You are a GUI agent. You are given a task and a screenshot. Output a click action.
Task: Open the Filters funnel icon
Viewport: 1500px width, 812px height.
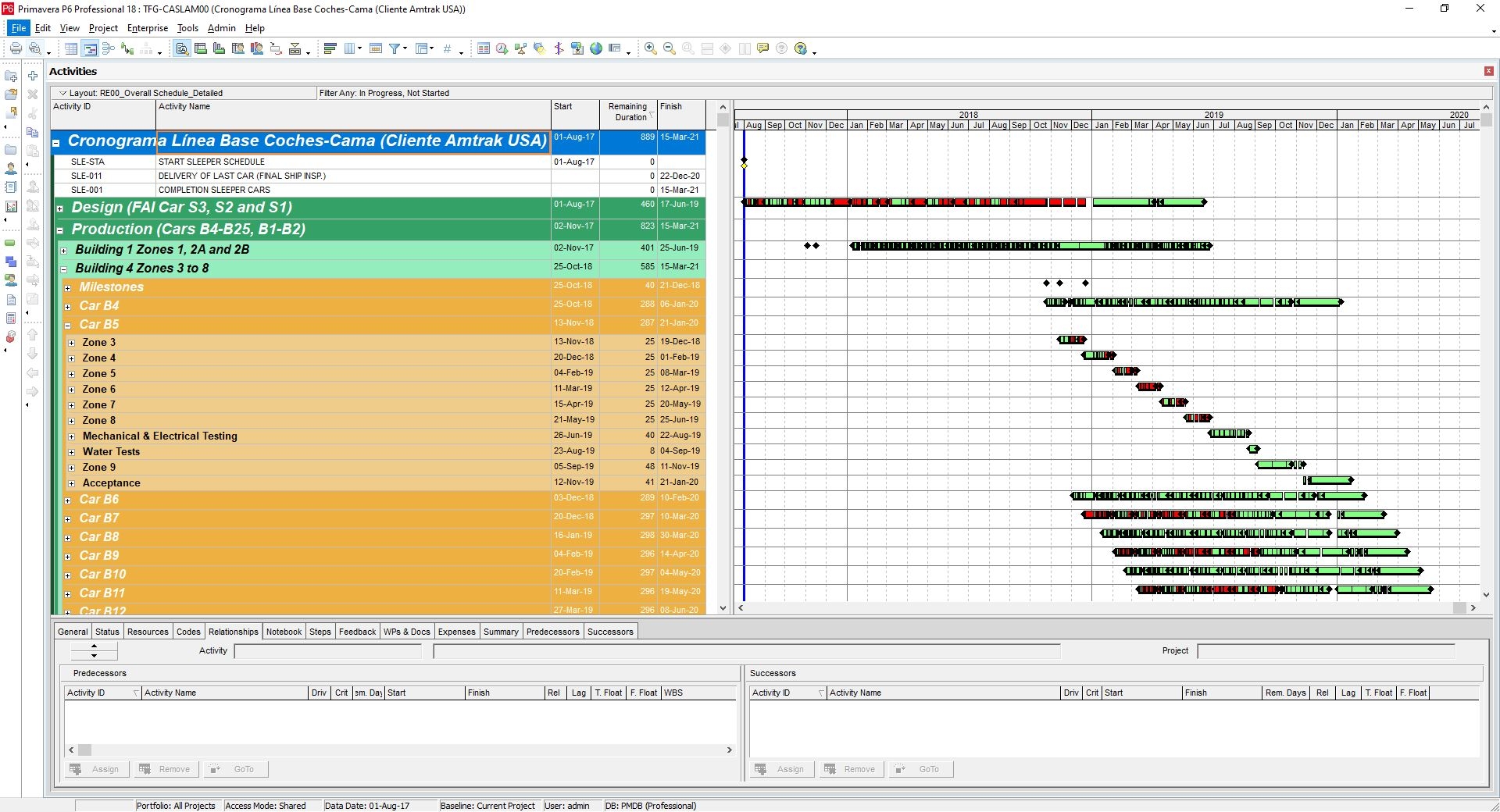(x=395, y=48)
